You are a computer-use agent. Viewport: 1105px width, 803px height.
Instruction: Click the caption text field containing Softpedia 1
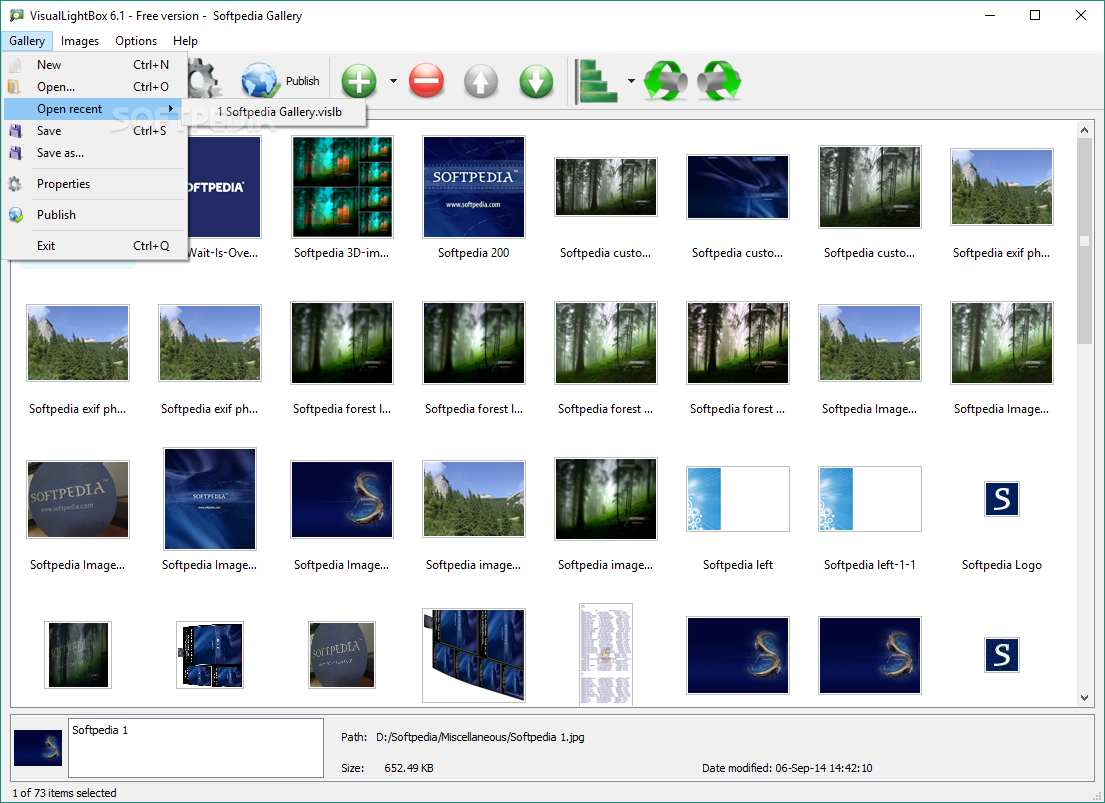pos(196,748)
